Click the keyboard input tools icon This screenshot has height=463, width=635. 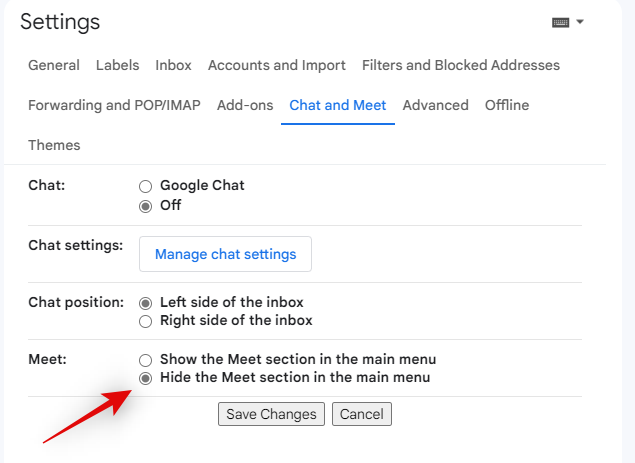560,22
